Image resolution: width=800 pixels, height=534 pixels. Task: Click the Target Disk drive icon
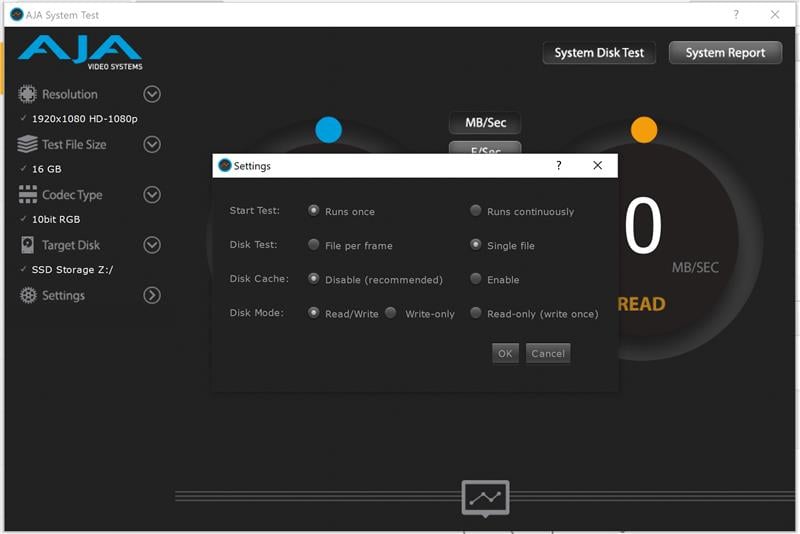pos(28,245)
